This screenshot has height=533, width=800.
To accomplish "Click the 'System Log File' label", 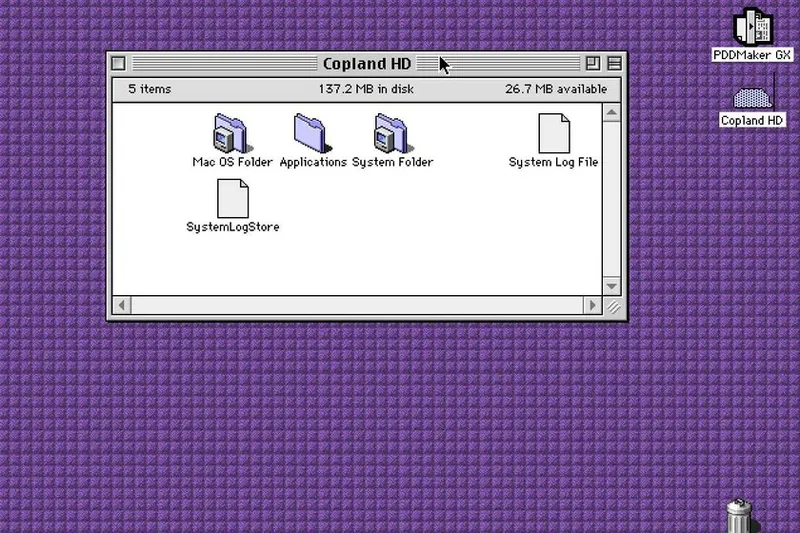I will click(554, 162).
